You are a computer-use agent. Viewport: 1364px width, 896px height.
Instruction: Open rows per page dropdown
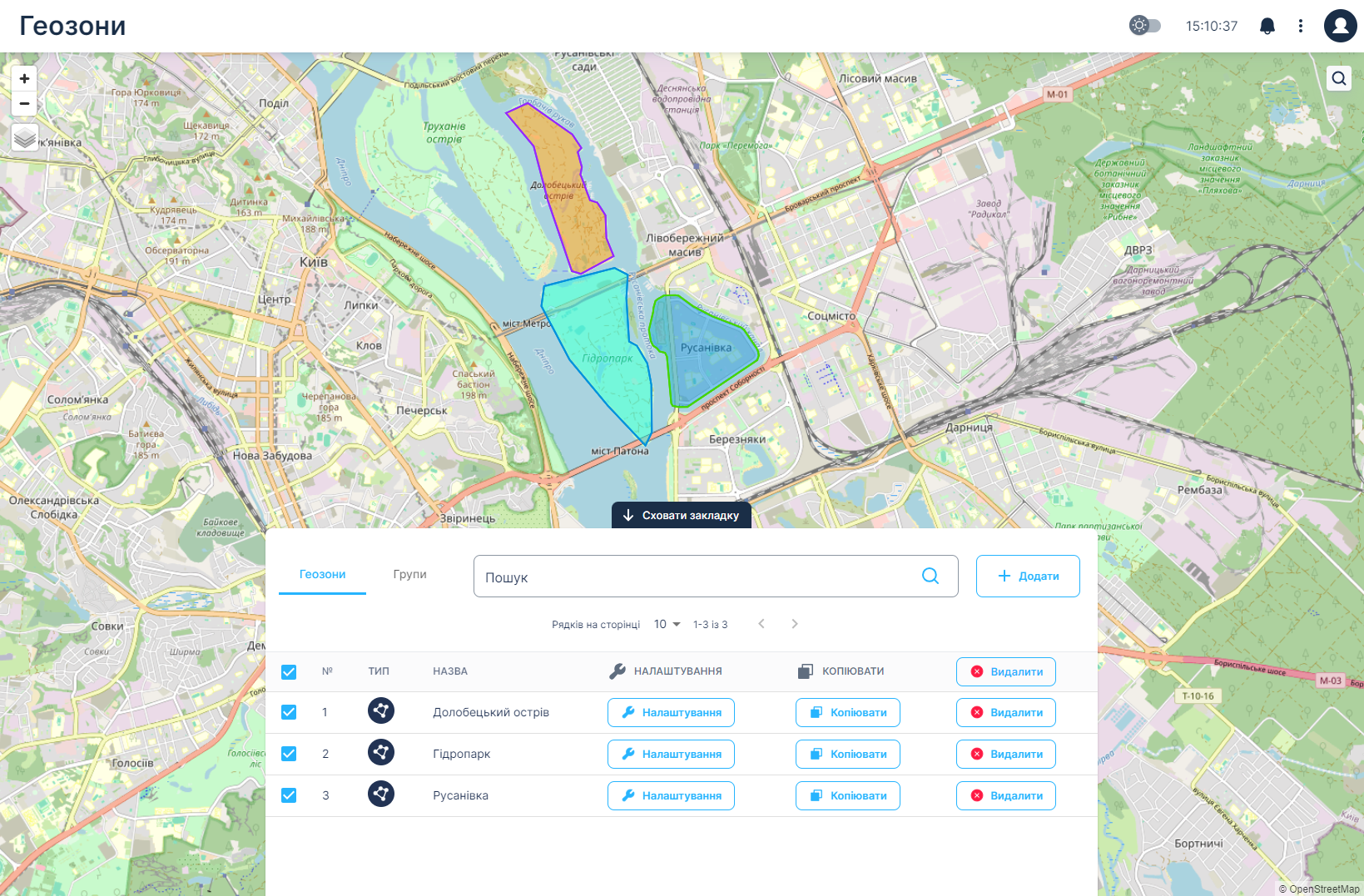667,624
